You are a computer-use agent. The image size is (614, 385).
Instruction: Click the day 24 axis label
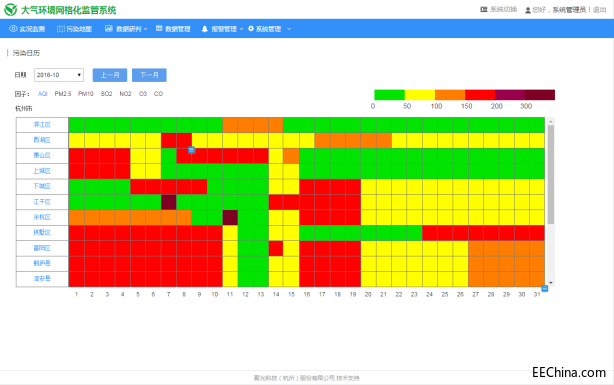[x=430, y=294]
